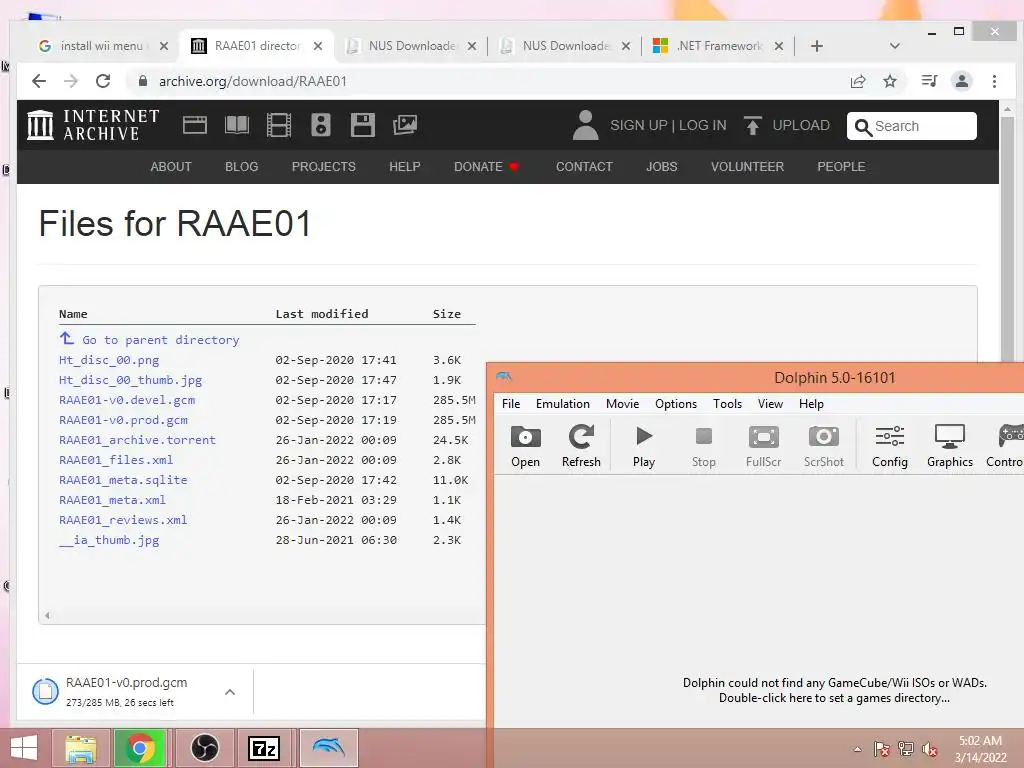The image size is (1024, 768).
Task: Open Chrome three-dot menu
Action: tap(994, 81)
